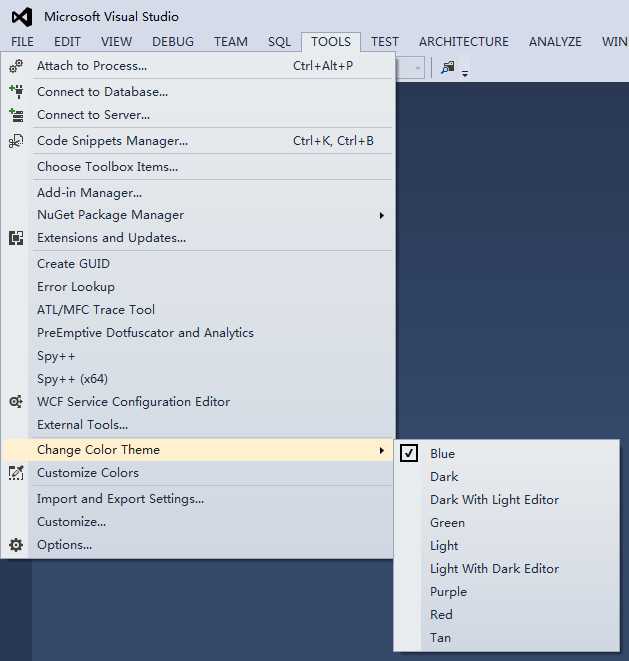The width and height of the screenshot is (629, 661).
Task: Switch to the Light theme
Action: pos(507,546)
